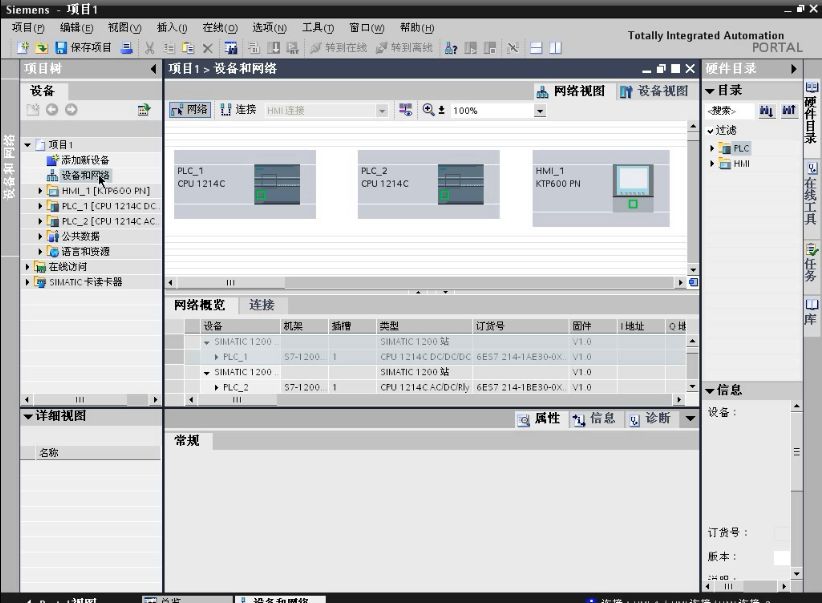Open the 100% zoom level dropdown
This screenshot has height=603, width=822.
pos(539,111)
